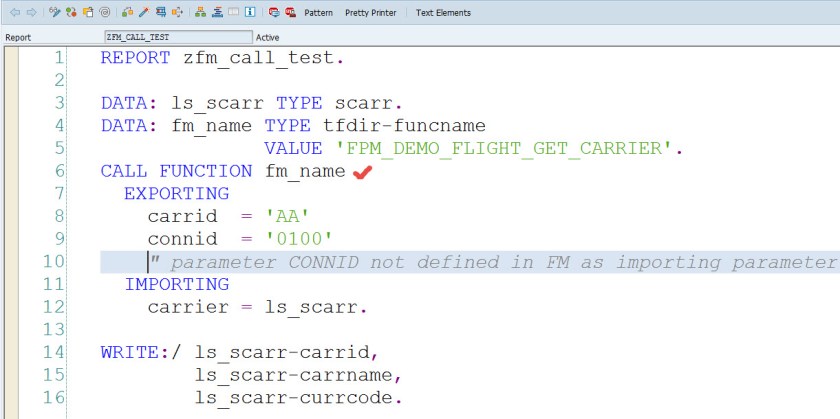The width and height of the screenshot is (840, 419).
Task: Open Text Elements
Action: point(444,12)
